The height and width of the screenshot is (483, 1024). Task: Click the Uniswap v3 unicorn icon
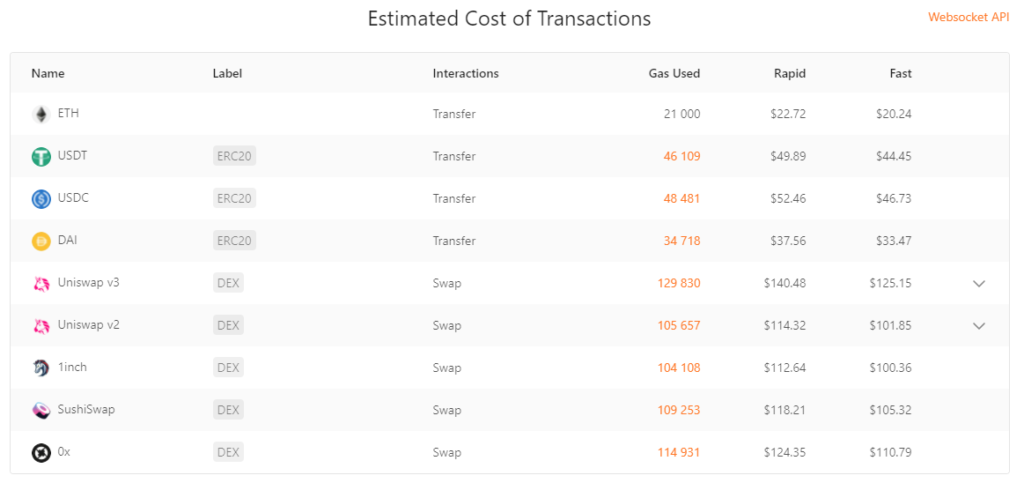click(41, 283)
